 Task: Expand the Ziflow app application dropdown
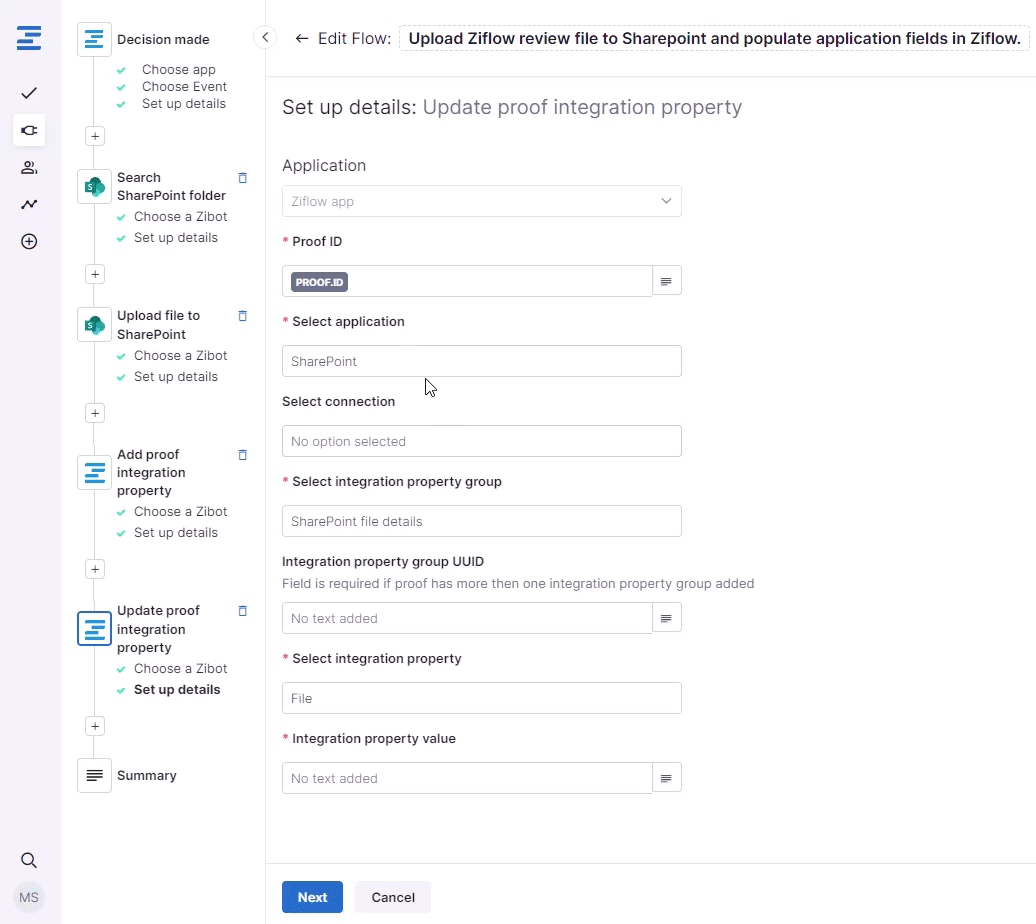tap(481, 201)
